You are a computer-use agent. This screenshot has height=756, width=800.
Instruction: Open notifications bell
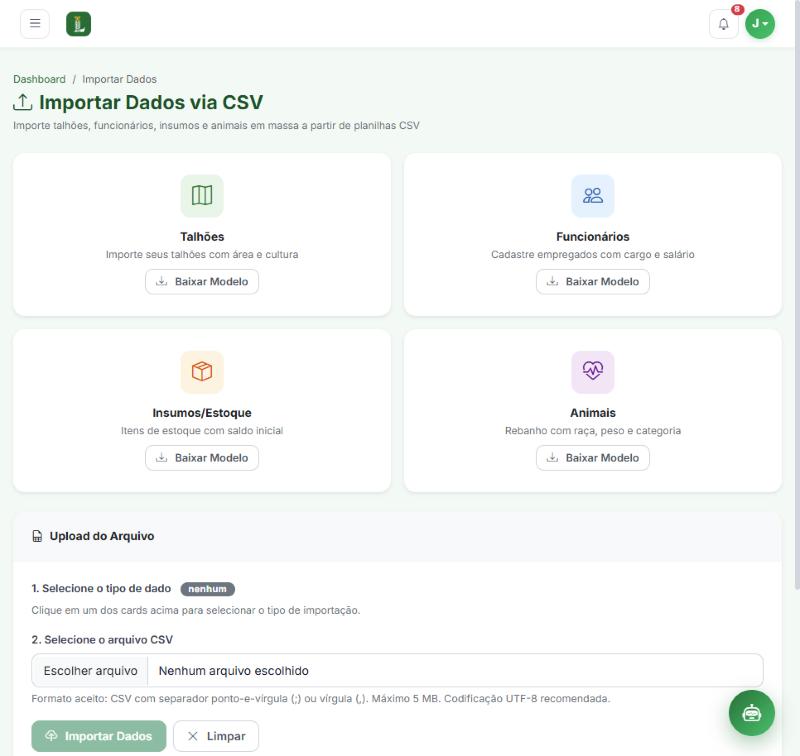[723, 24]
